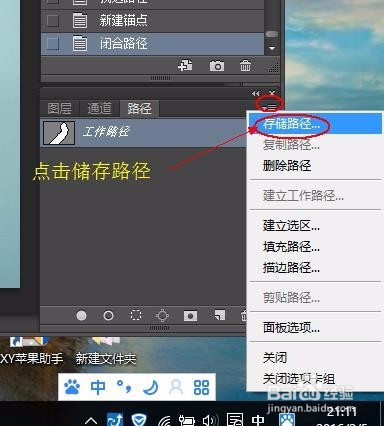Collapse panel with double-arrow icon
Image resolution: width=384 pixels, height=426 pixels.
tap(255, 93)
